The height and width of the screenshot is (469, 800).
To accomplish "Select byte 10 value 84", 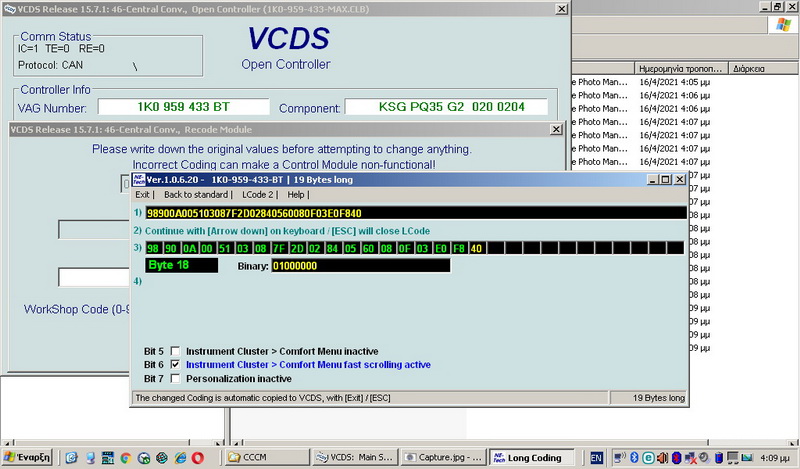I will 333,249.
